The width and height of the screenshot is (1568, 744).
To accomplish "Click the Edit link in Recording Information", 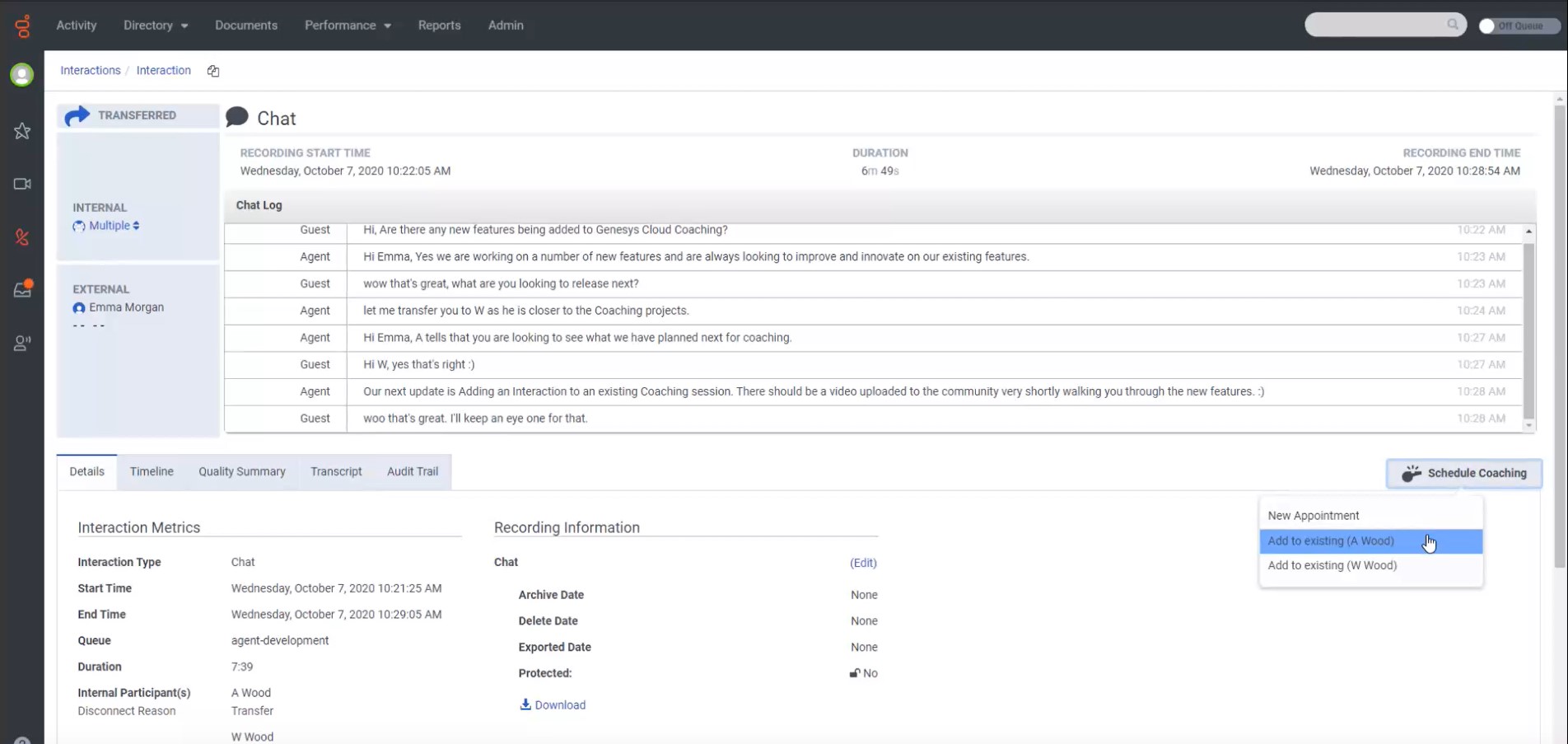I will click(862, 563).
